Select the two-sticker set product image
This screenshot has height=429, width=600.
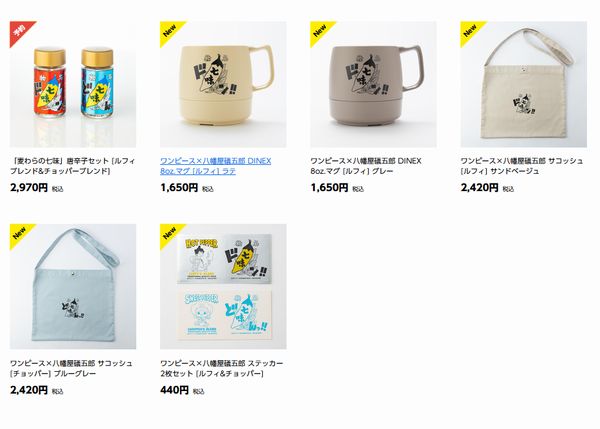click(x=223, y=287)
